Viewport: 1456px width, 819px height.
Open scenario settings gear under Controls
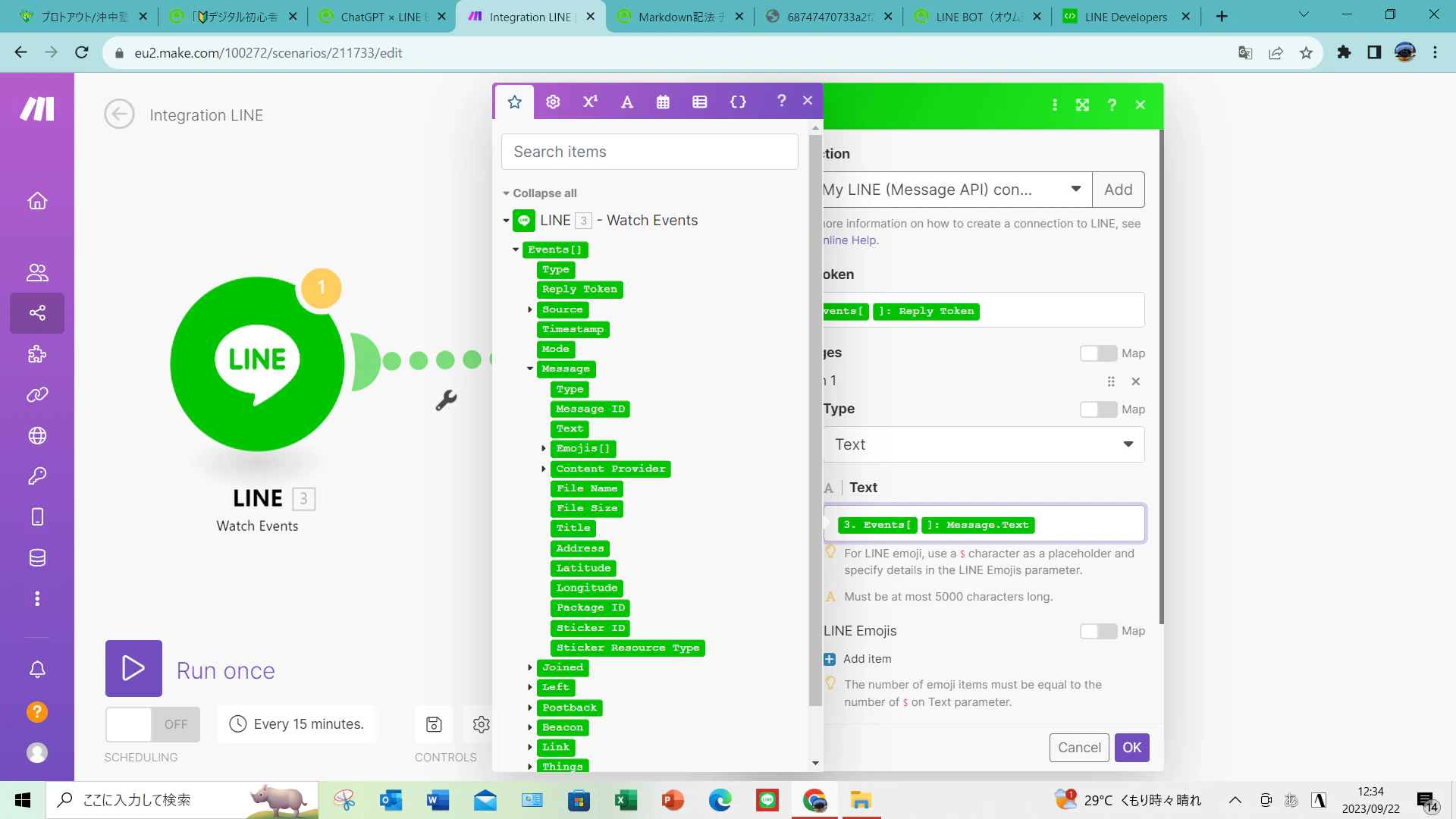click(481, 724)
